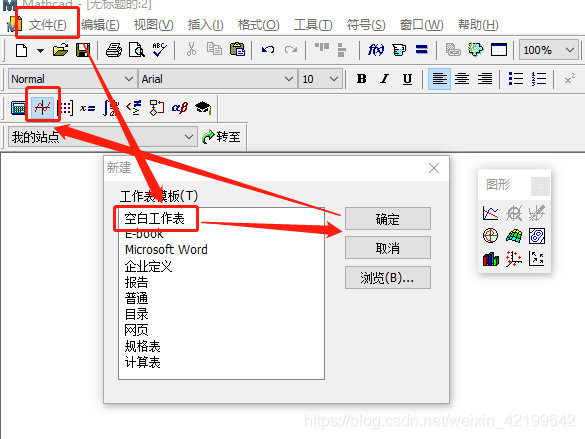Open the zoom 100% dropdown
The height and width of the screenshot is (439, 585).
pos(548,50)
